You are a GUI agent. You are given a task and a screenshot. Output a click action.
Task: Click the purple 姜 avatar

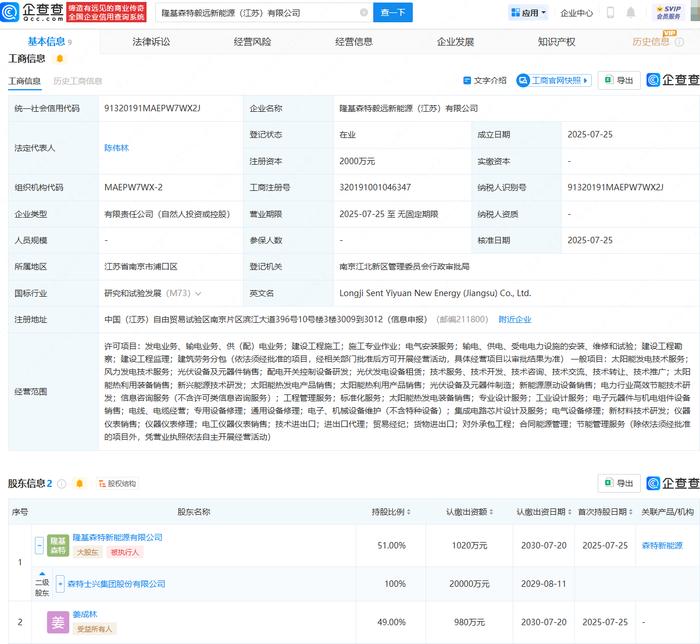58,622
